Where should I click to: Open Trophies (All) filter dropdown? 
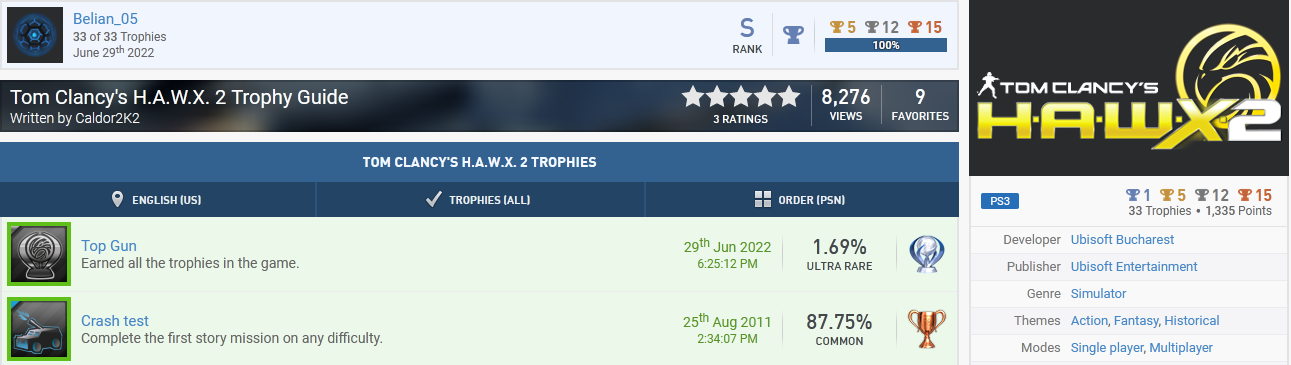[480, 199]
